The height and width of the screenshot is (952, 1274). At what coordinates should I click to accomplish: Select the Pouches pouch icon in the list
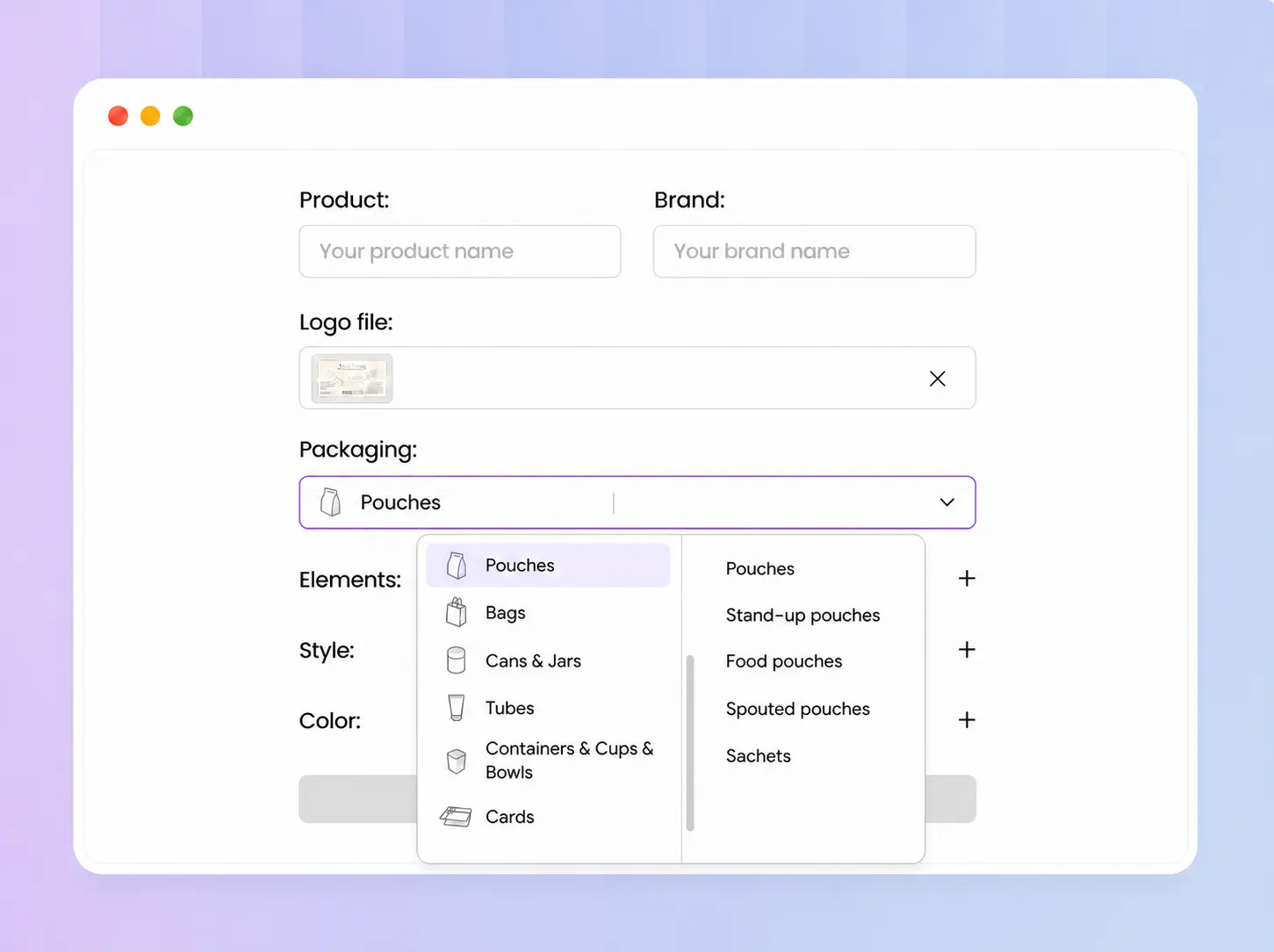[456, 566]
